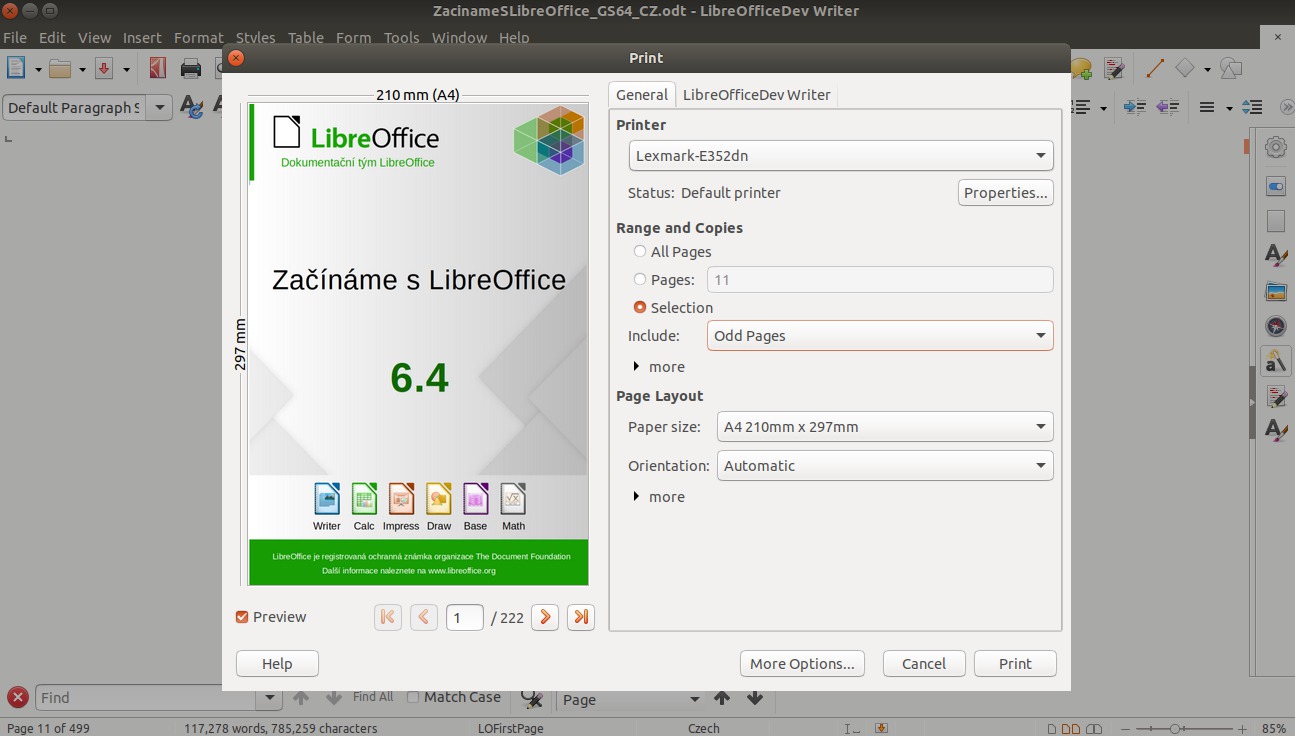
Task: Click the Track Changes icon in top toolbar
Action: pyautogui.click(x=1114, y=68)
